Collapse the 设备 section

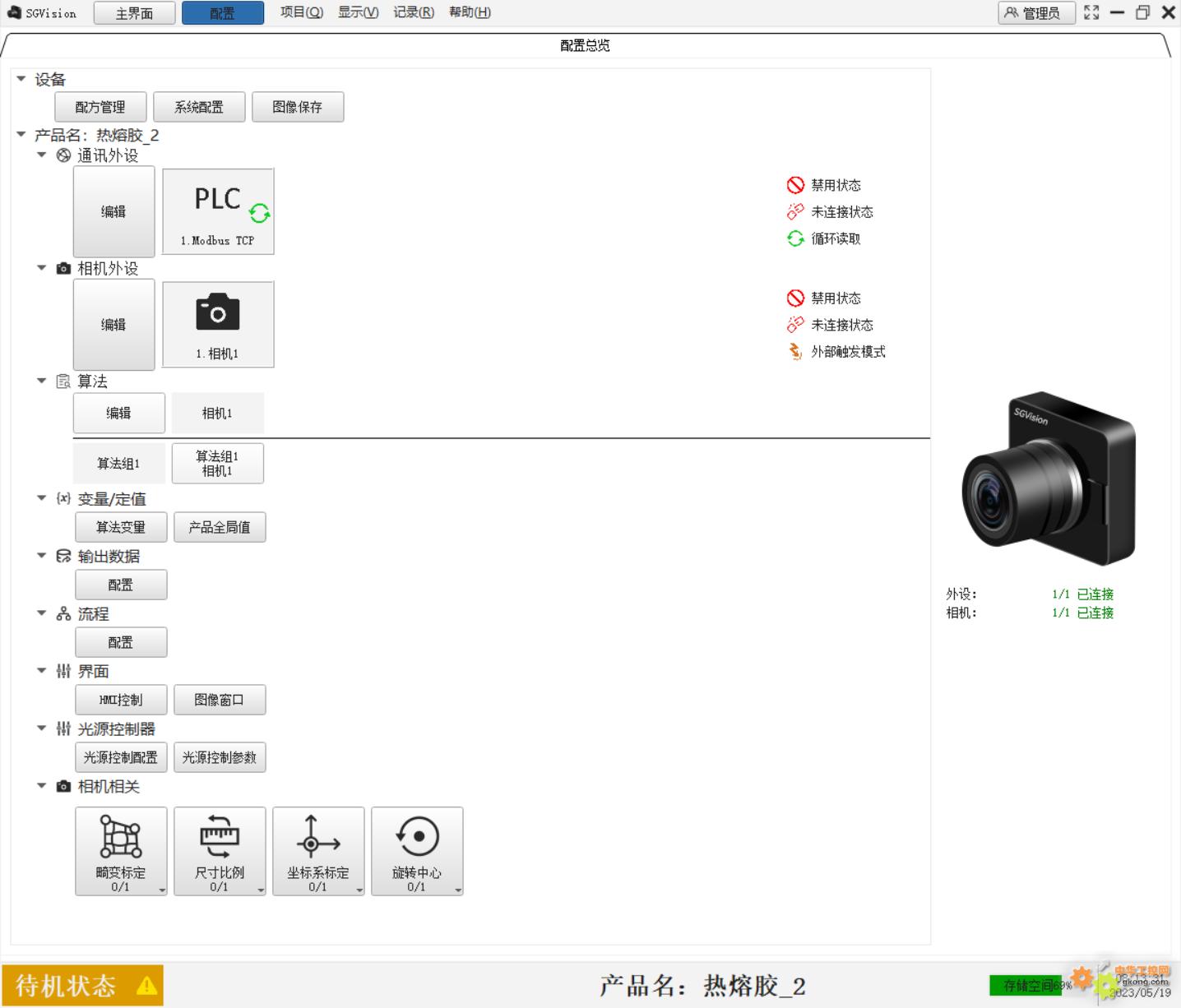point(21,79)
